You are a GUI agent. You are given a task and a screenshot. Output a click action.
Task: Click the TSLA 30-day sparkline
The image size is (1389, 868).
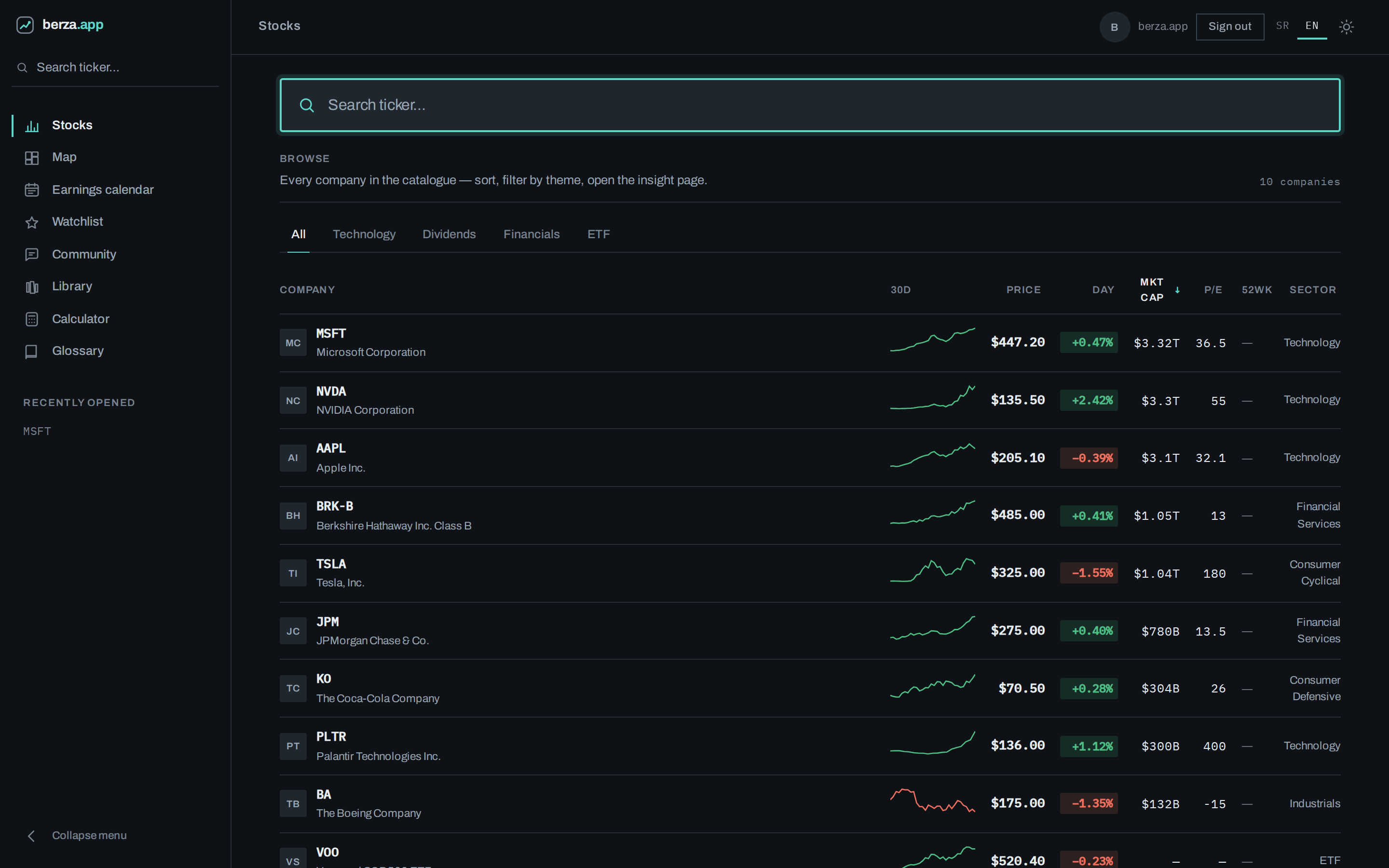pos(932,570)
